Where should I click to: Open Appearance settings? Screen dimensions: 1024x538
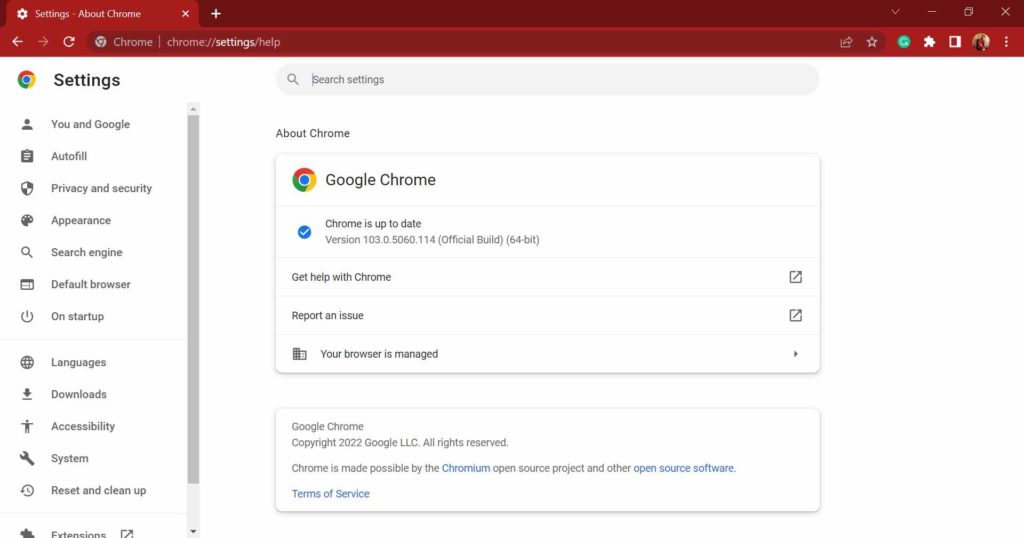(x=81, y=220)
